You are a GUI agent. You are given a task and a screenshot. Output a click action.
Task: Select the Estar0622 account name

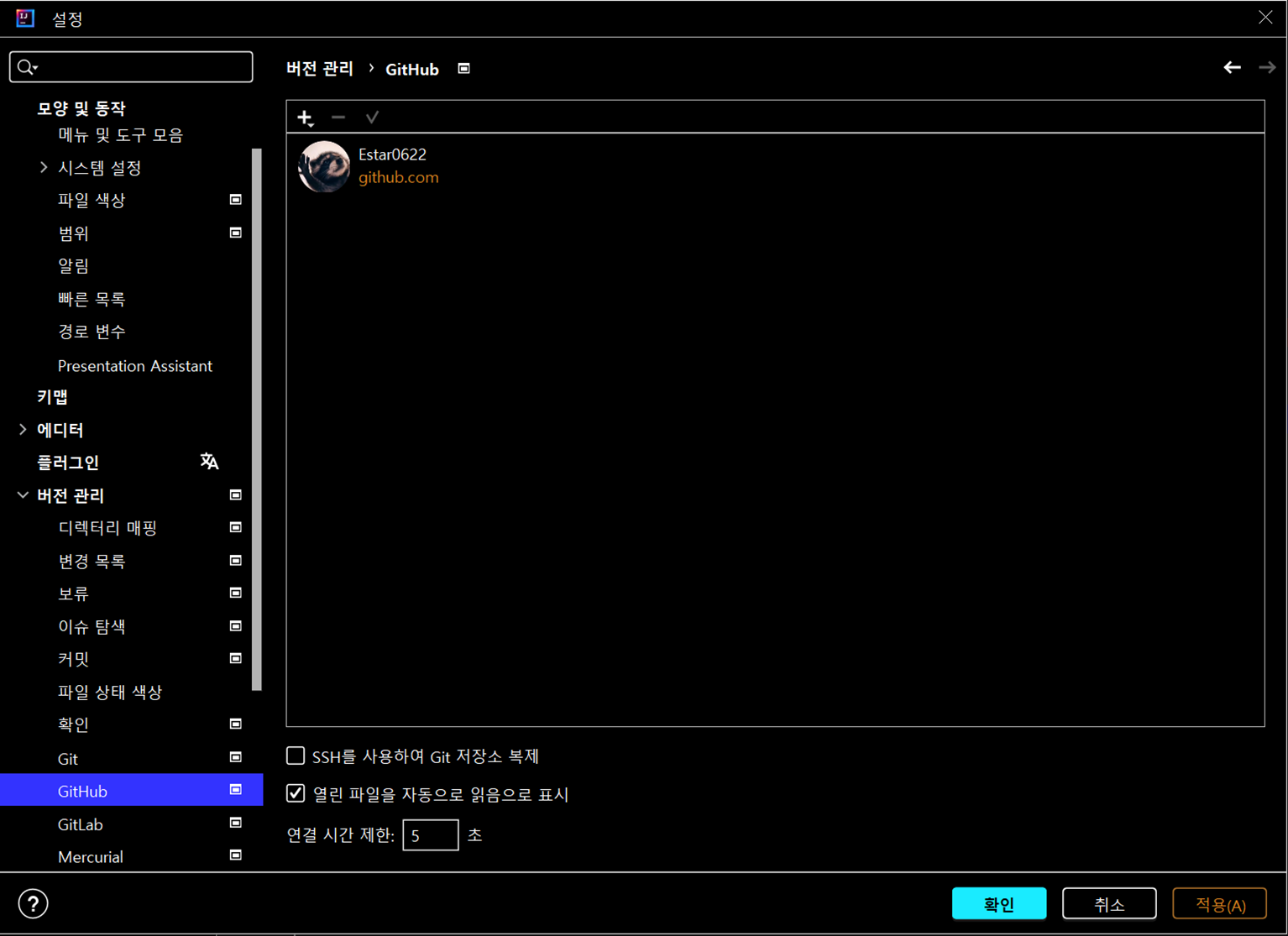tap(392, 154)
